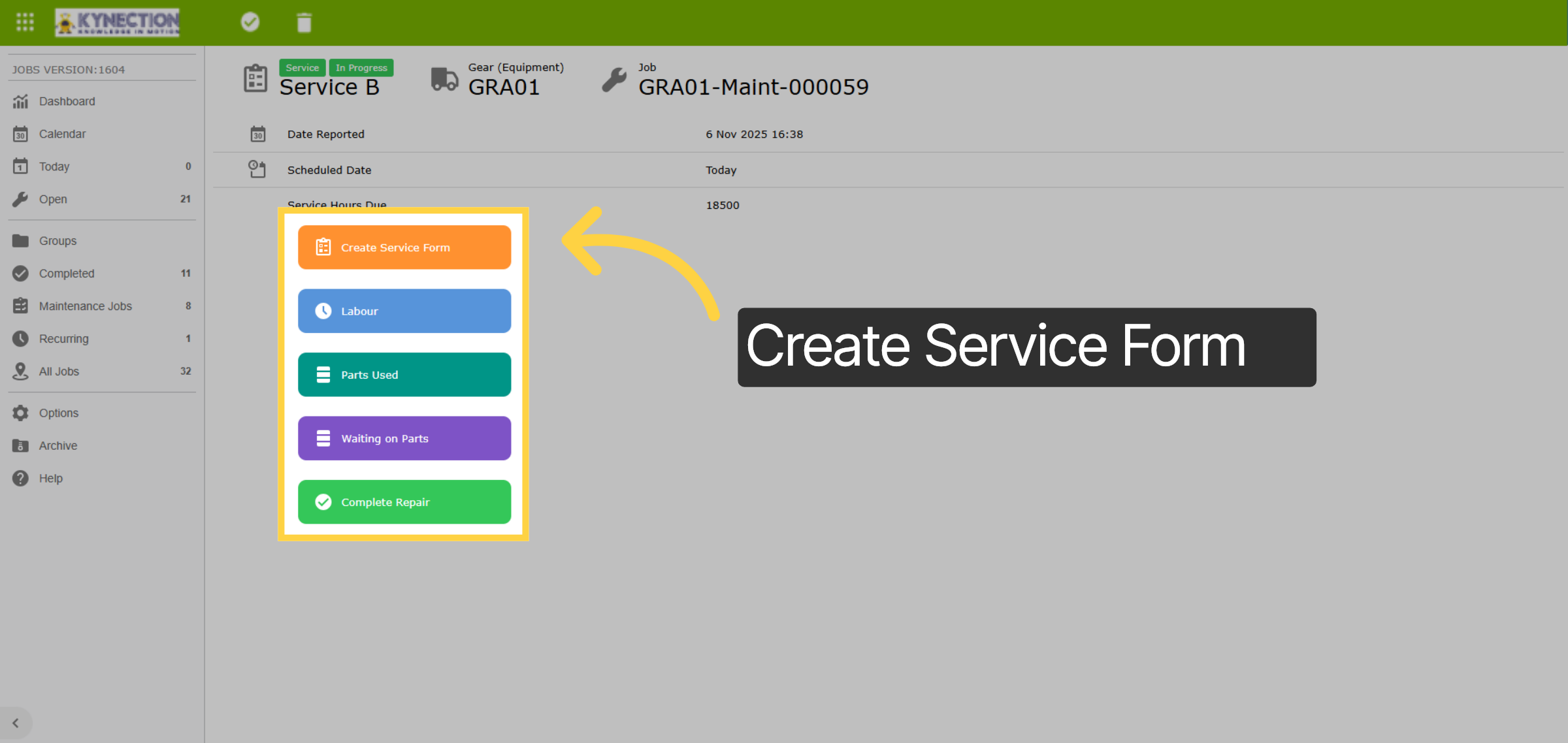Image resolution: width=1568 pixels, height=743 pixels.
Task: Click the Date Reported label
Action: (x=326, y=134)
